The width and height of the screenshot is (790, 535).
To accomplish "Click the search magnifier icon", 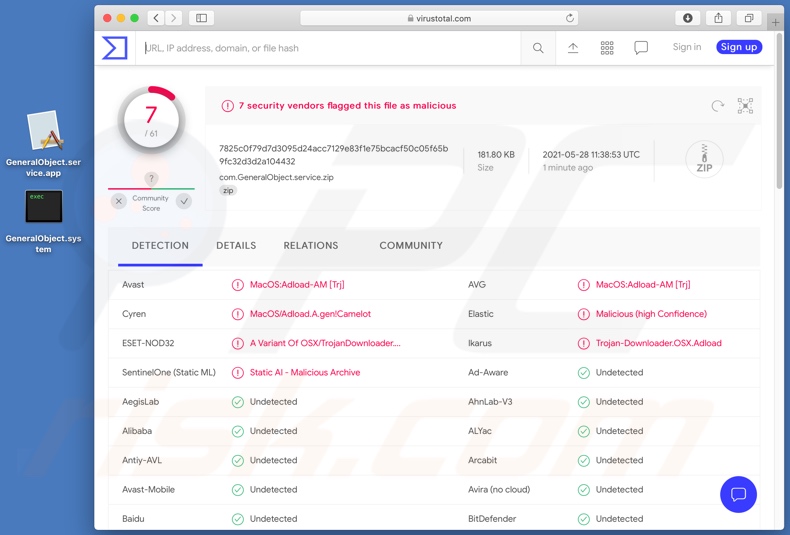I will (x=538, y=48).
